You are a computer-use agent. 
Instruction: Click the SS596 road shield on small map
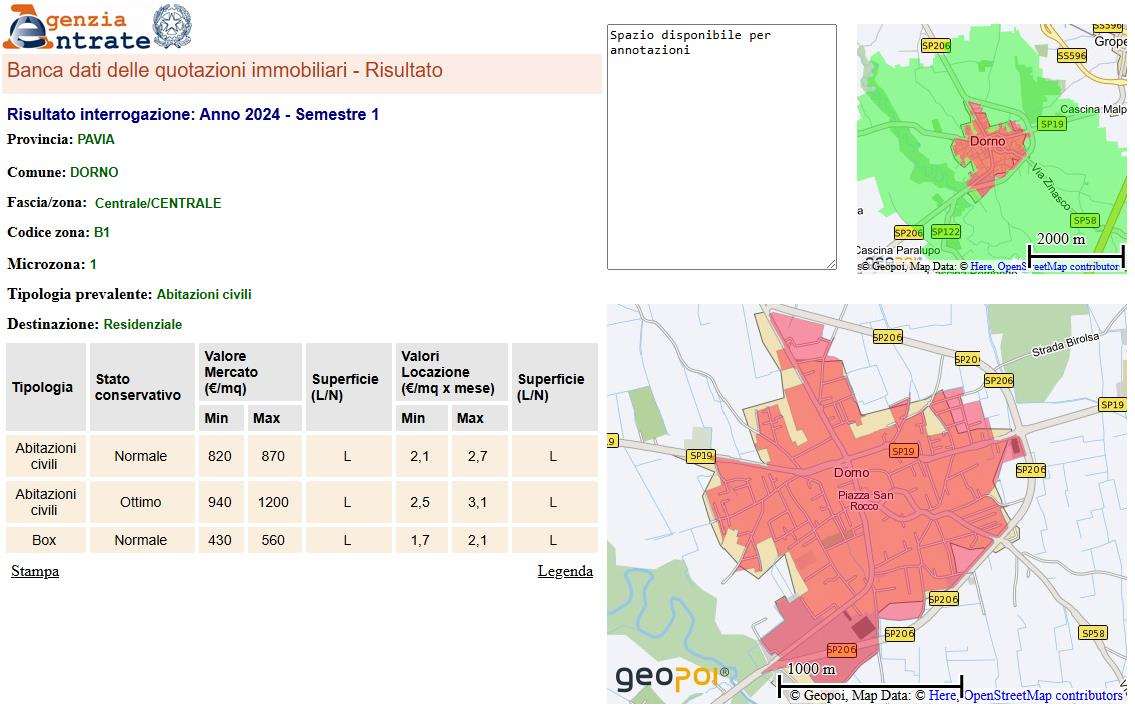[1070, 56]
